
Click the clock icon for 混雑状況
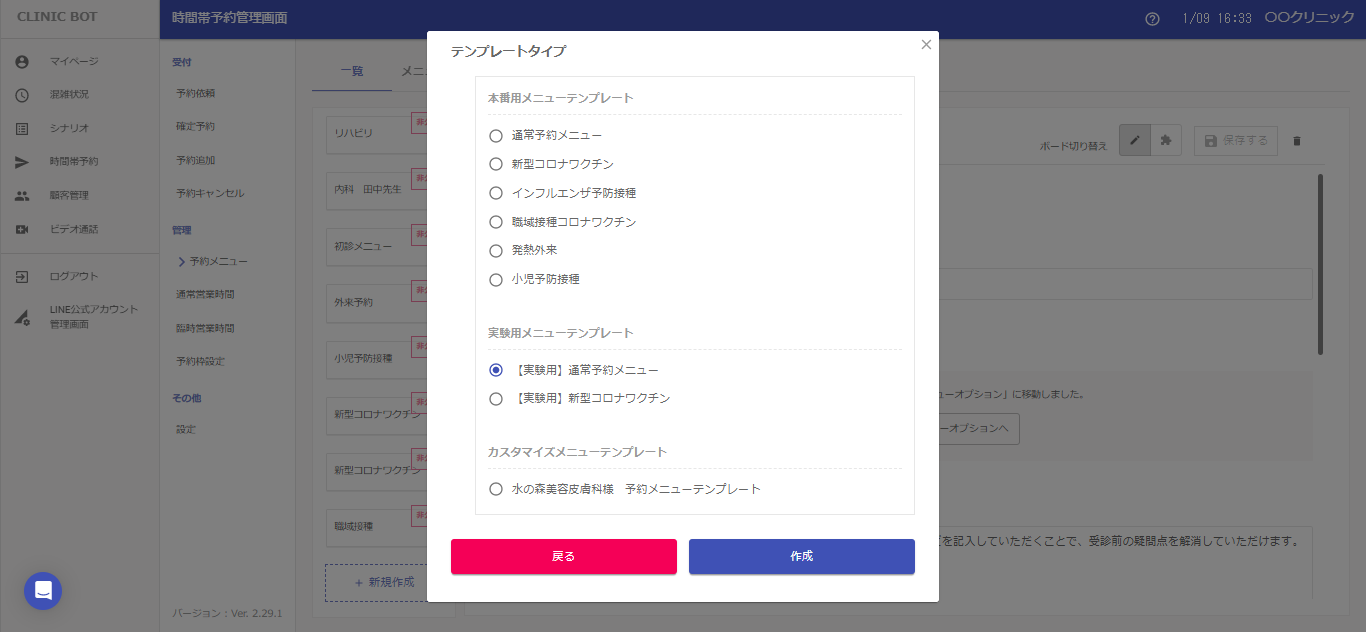22,95
